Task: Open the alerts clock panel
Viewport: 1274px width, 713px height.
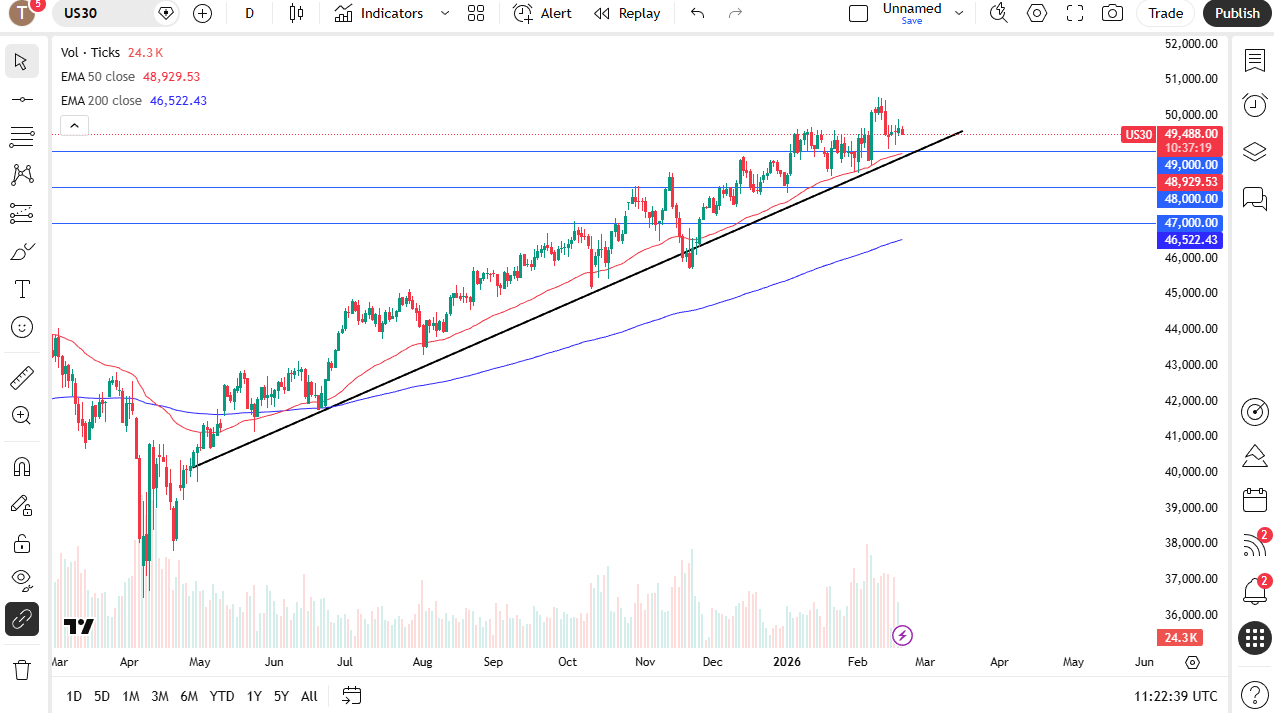Action: pos(1254,105)
